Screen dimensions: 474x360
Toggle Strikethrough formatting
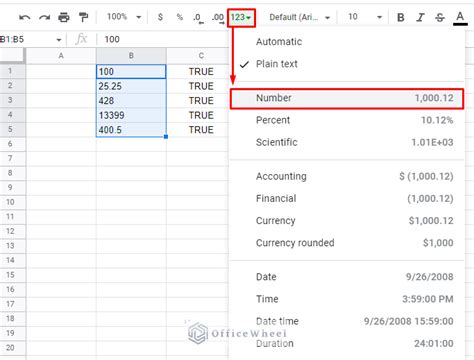440,17
